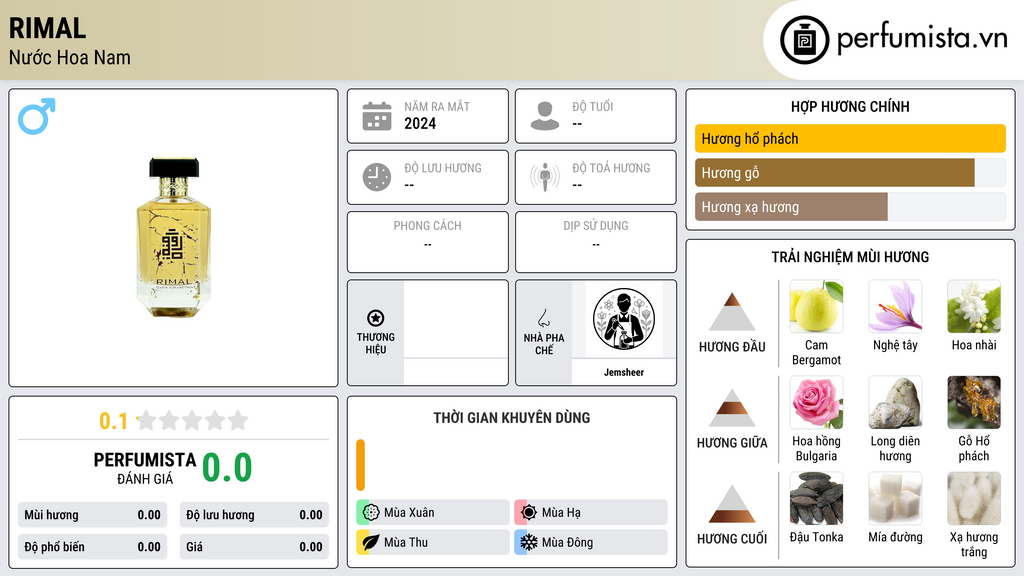Click the spring flower icon for Mùa Xuân
The height and width of the screenshot is (576, 1024).
(370, 512)
